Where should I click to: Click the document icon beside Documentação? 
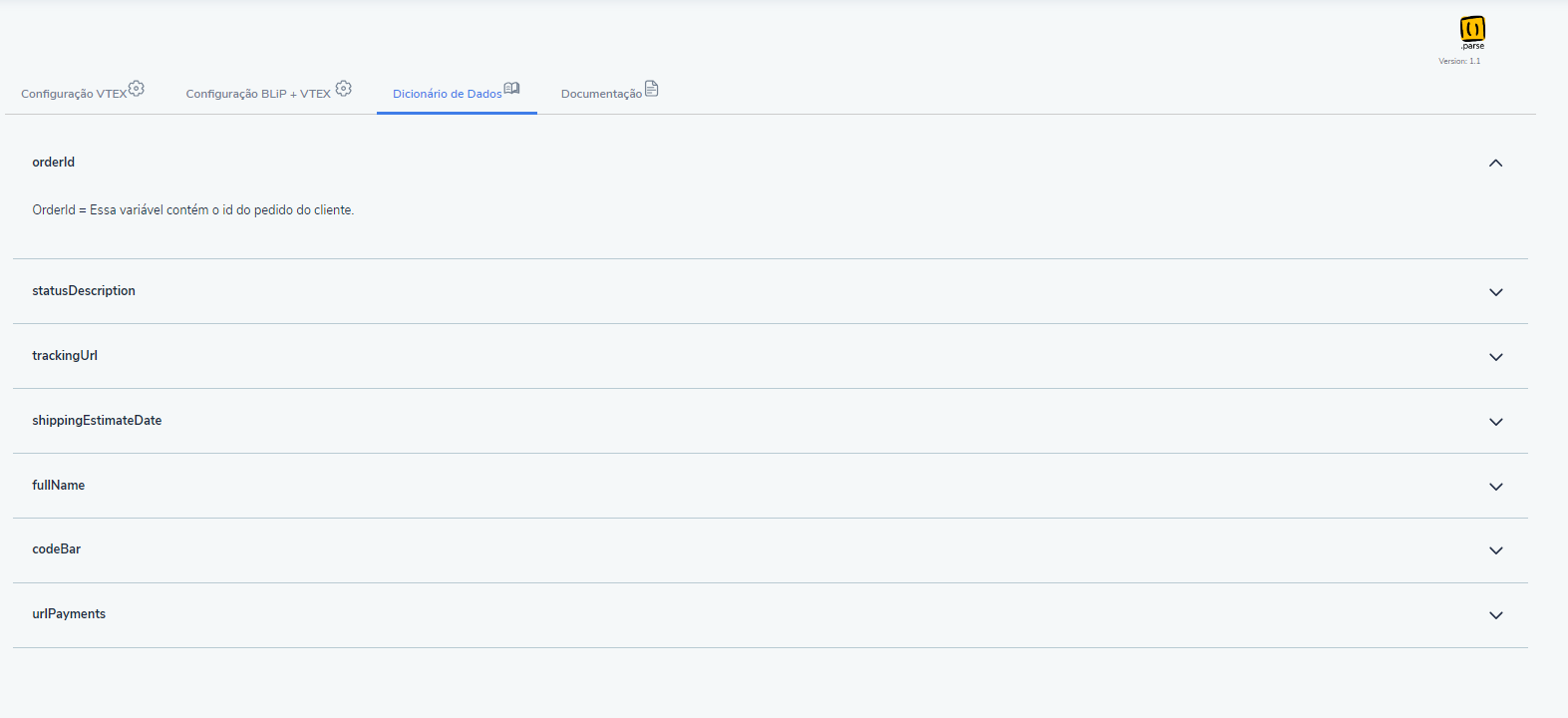pyautogui.click(x=652, y=89)
